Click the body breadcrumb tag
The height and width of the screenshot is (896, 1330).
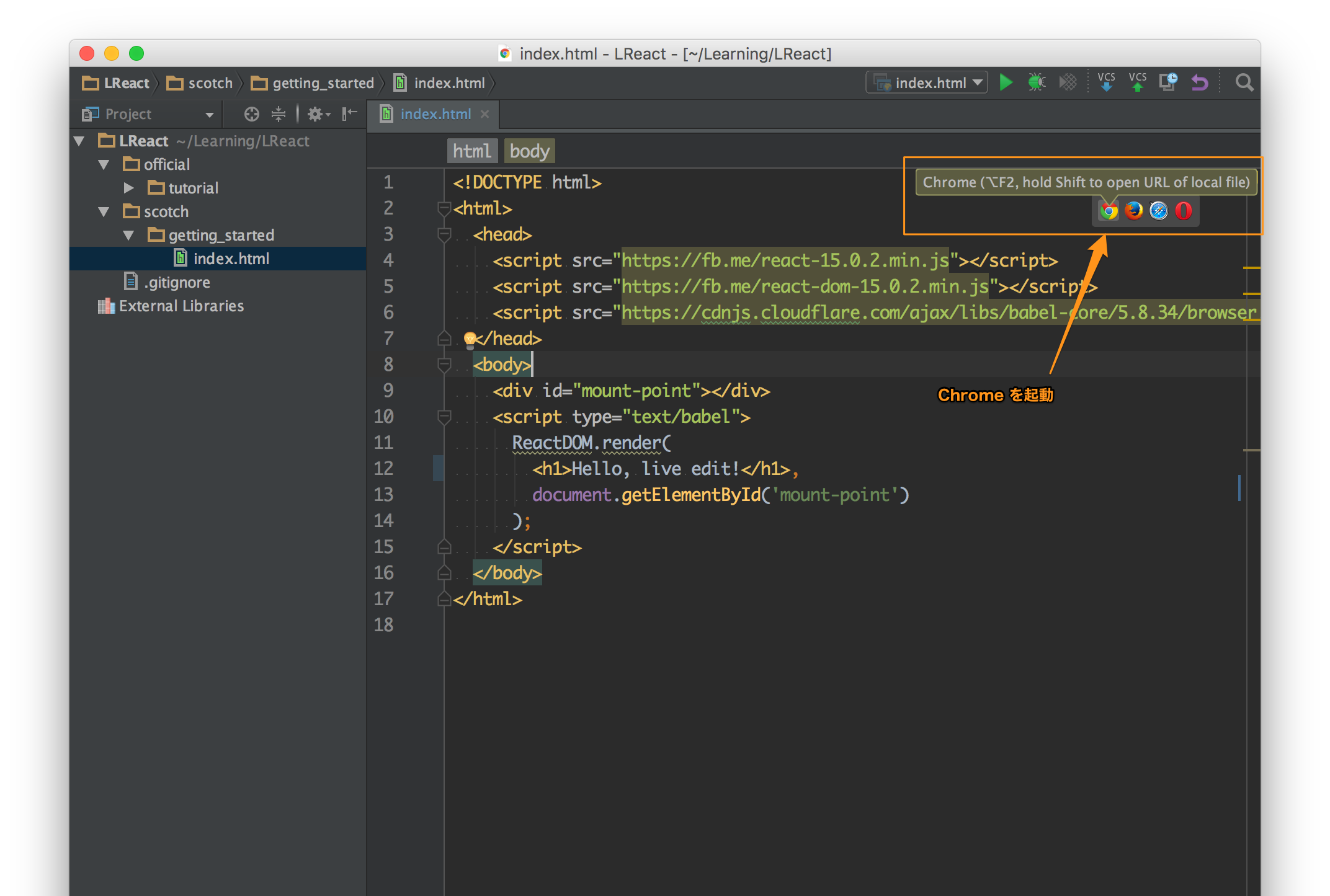529,151
